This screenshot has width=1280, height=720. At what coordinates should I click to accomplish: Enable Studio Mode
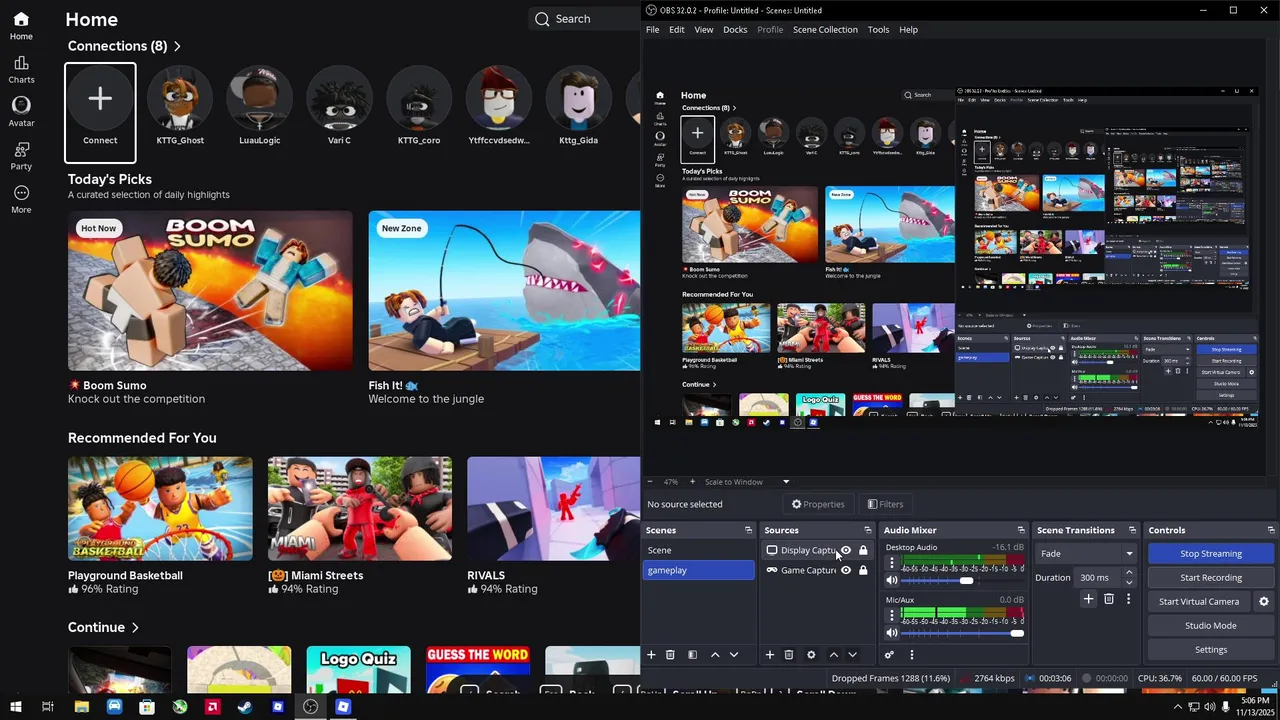pyautogui.click(x=1211, y=626)
